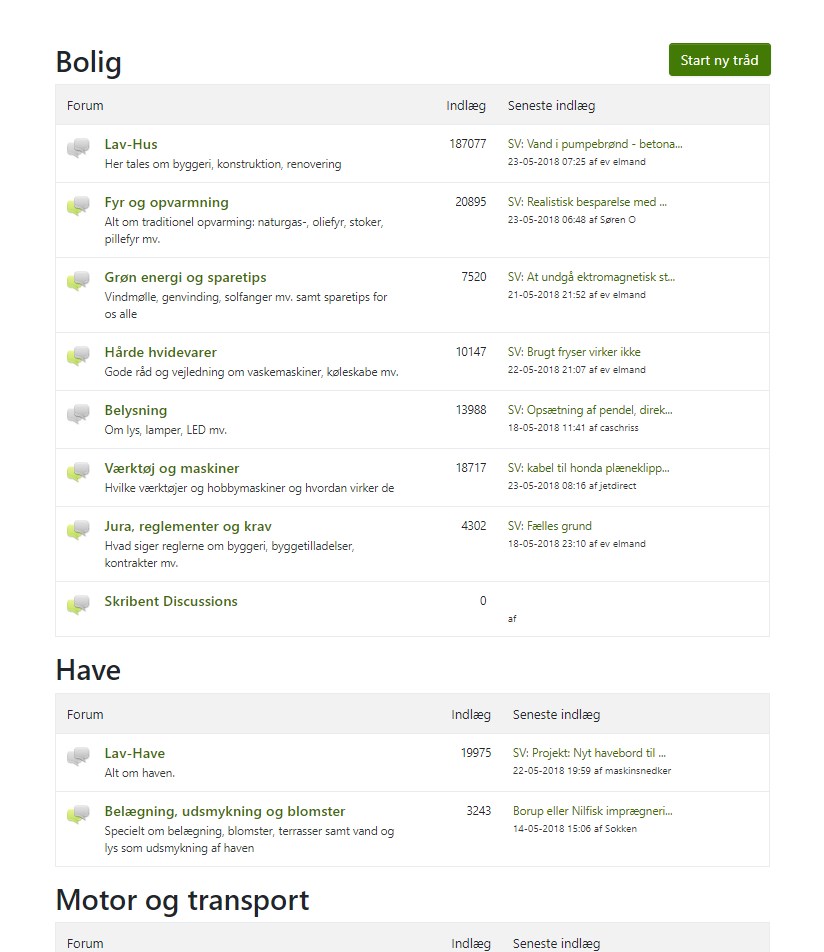Open latest post 'SV: Realistisk besparelse med ...'
This screenshot has height=952, width=824.
(587, 202)
